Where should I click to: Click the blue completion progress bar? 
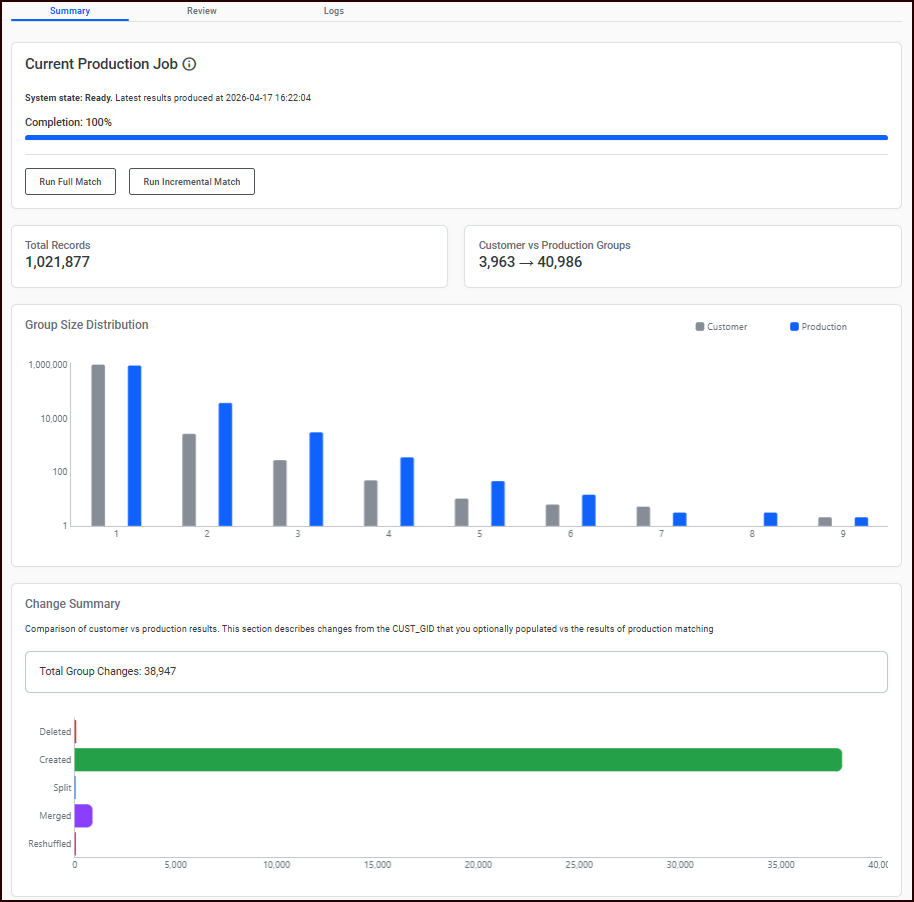(456, 138)
